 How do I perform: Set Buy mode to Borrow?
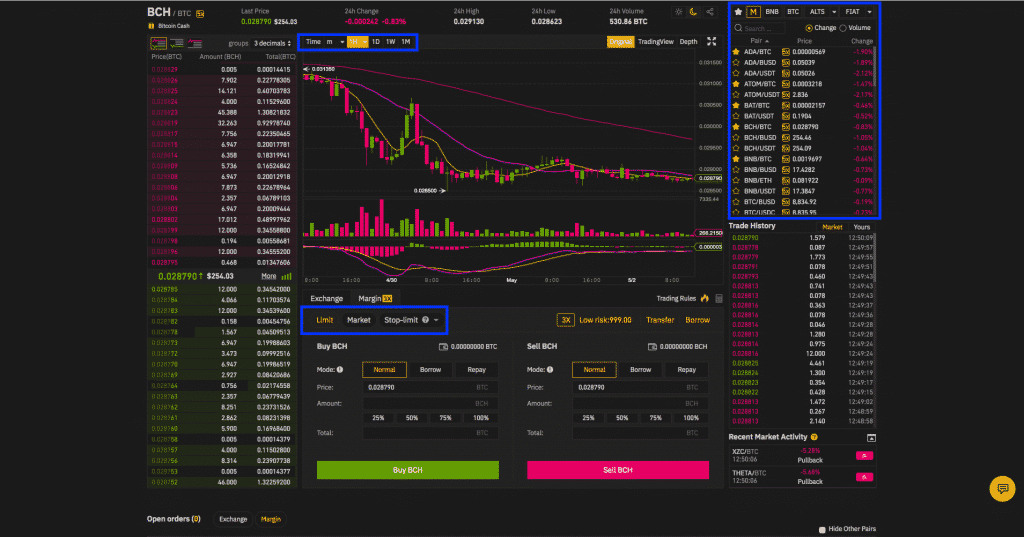click(x=430, y=370)
